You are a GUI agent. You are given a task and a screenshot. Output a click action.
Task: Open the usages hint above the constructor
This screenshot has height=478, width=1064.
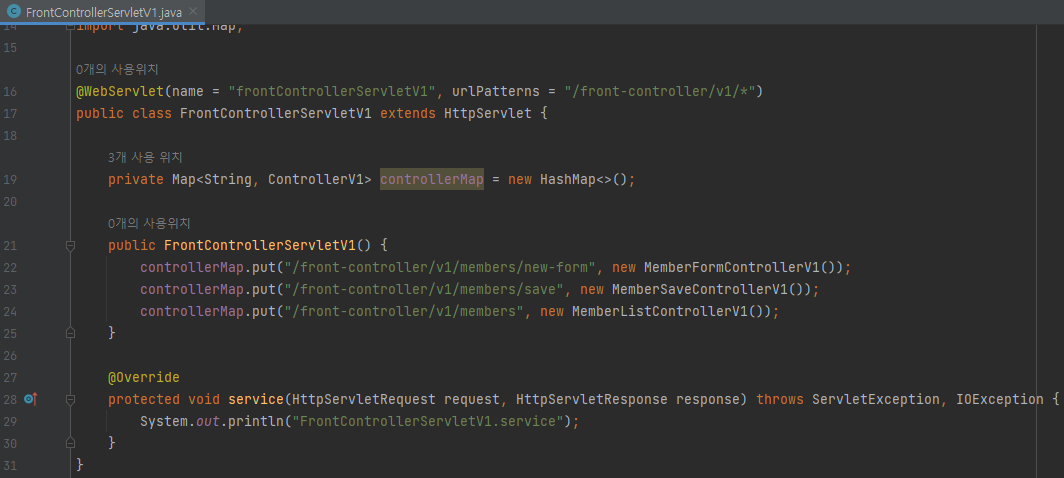coord(149,223)
